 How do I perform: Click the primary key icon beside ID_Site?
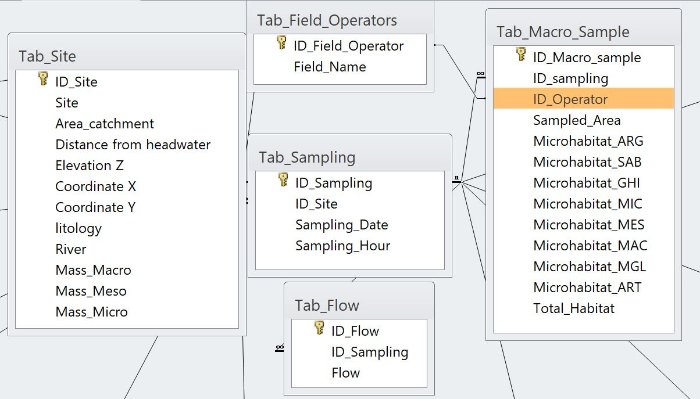(43, 79)
